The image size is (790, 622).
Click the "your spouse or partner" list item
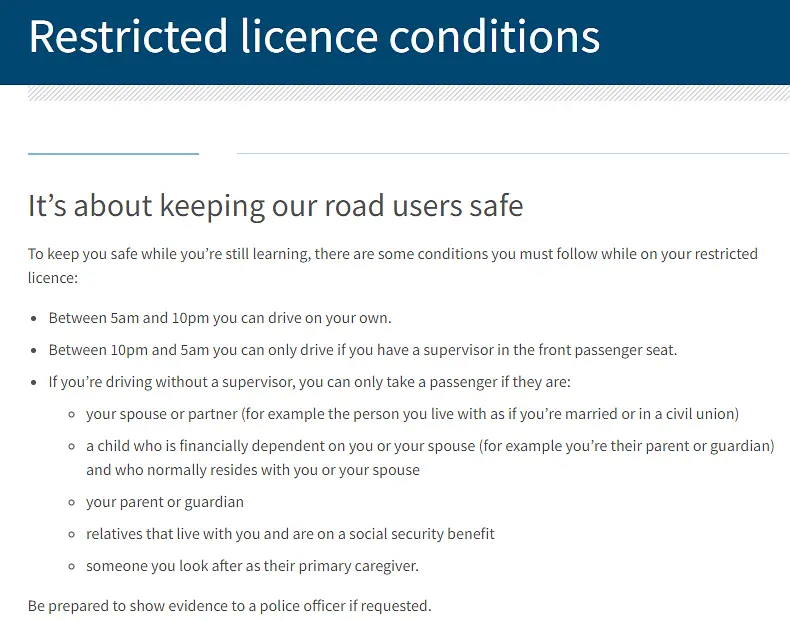point(412,414)
